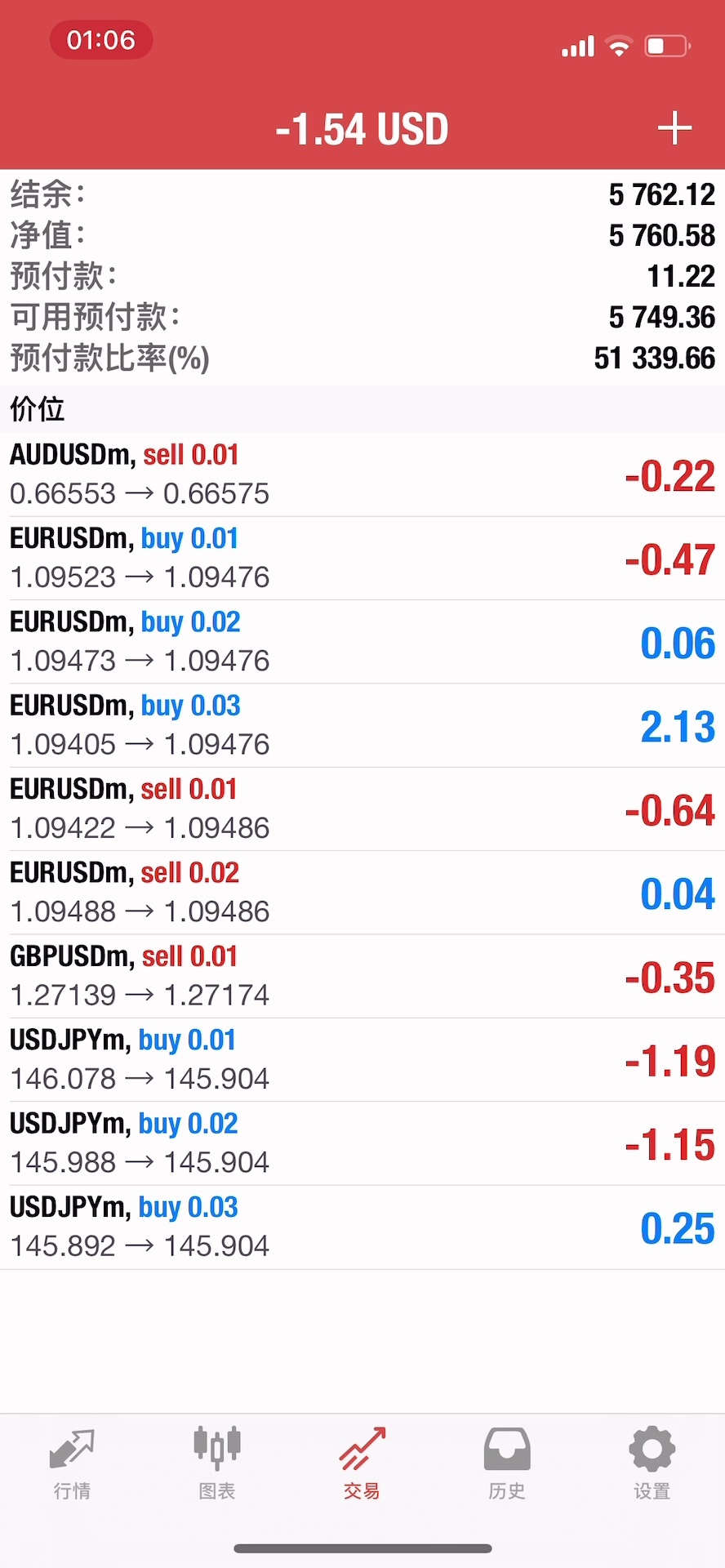Tap the battery status icon
The image size is (725, 1568).
click(667, 46)
